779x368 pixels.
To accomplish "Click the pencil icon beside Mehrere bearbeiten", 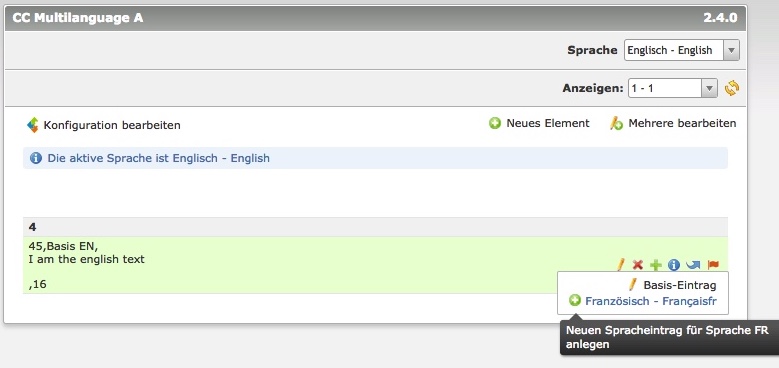I will point(616,123).
